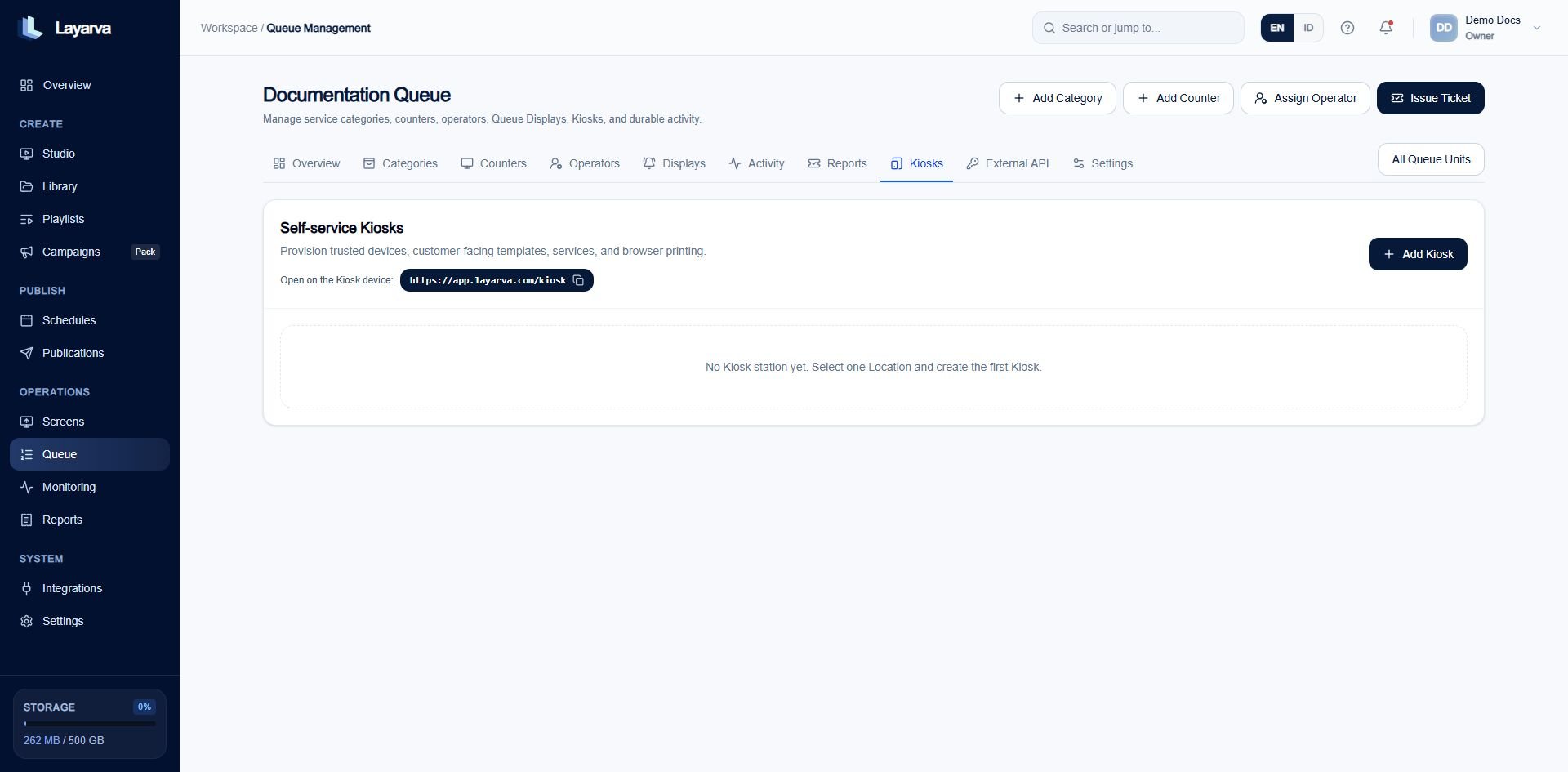Open Reports in the sidebar

90,520
